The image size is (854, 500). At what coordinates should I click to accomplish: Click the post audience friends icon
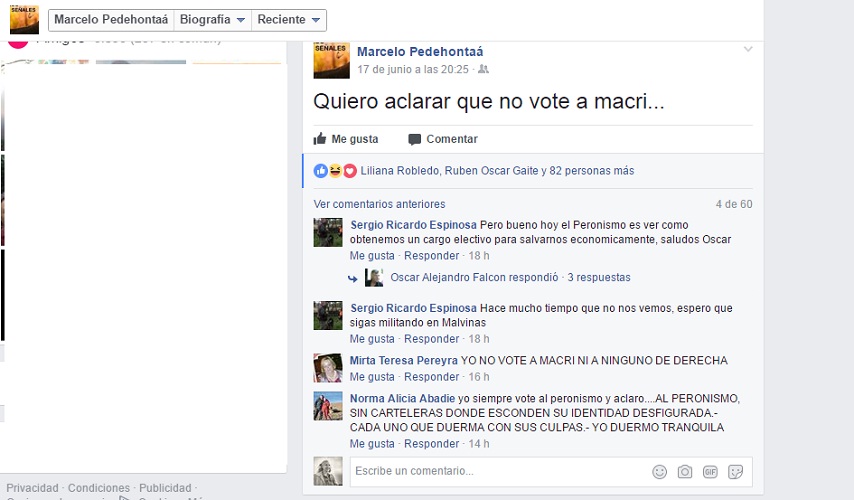click(483, 69)
